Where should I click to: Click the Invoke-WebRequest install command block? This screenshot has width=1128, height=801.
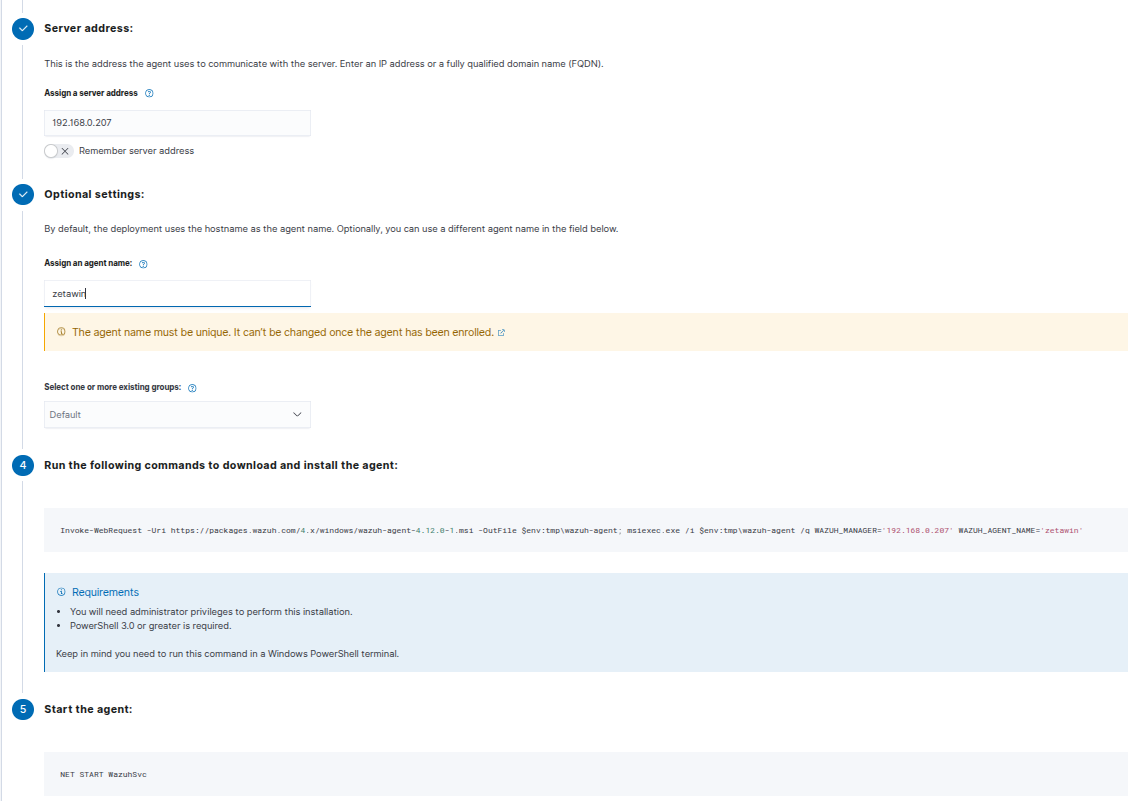571,530
